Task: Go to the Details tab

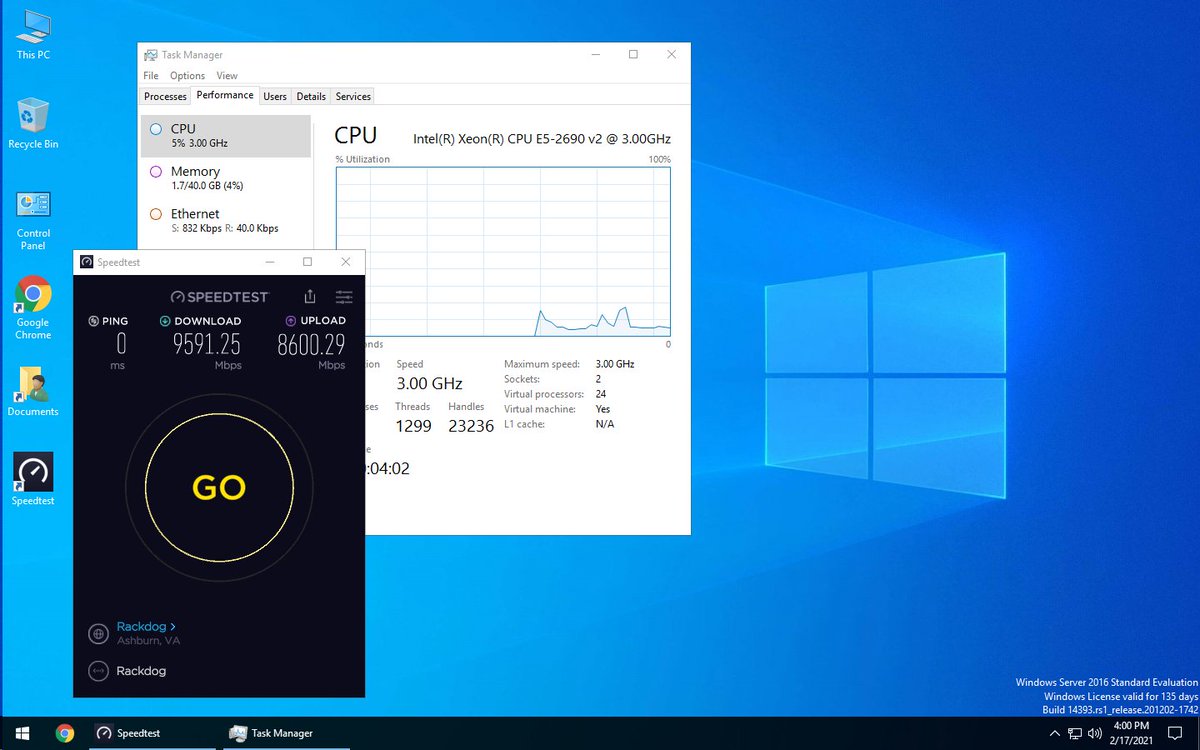Action: (x=311, y=96)
